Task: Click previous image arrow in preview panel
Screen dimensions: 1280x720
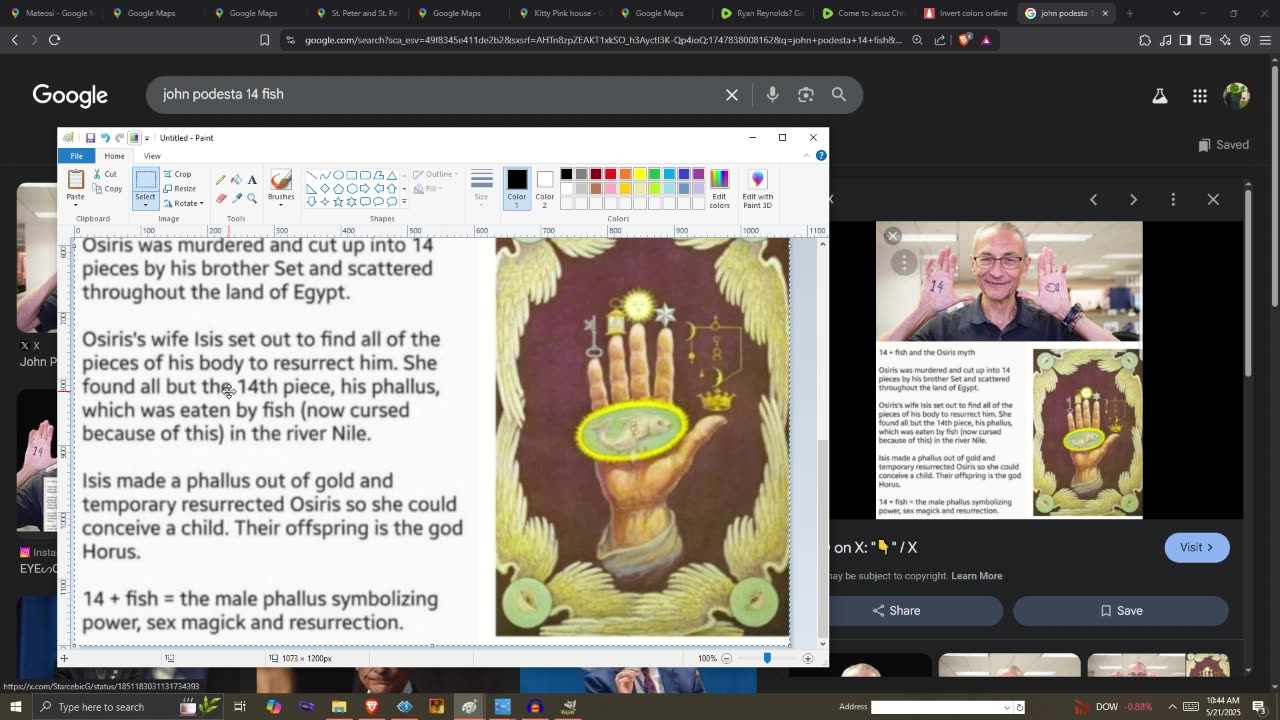Action: [1093, 199]
